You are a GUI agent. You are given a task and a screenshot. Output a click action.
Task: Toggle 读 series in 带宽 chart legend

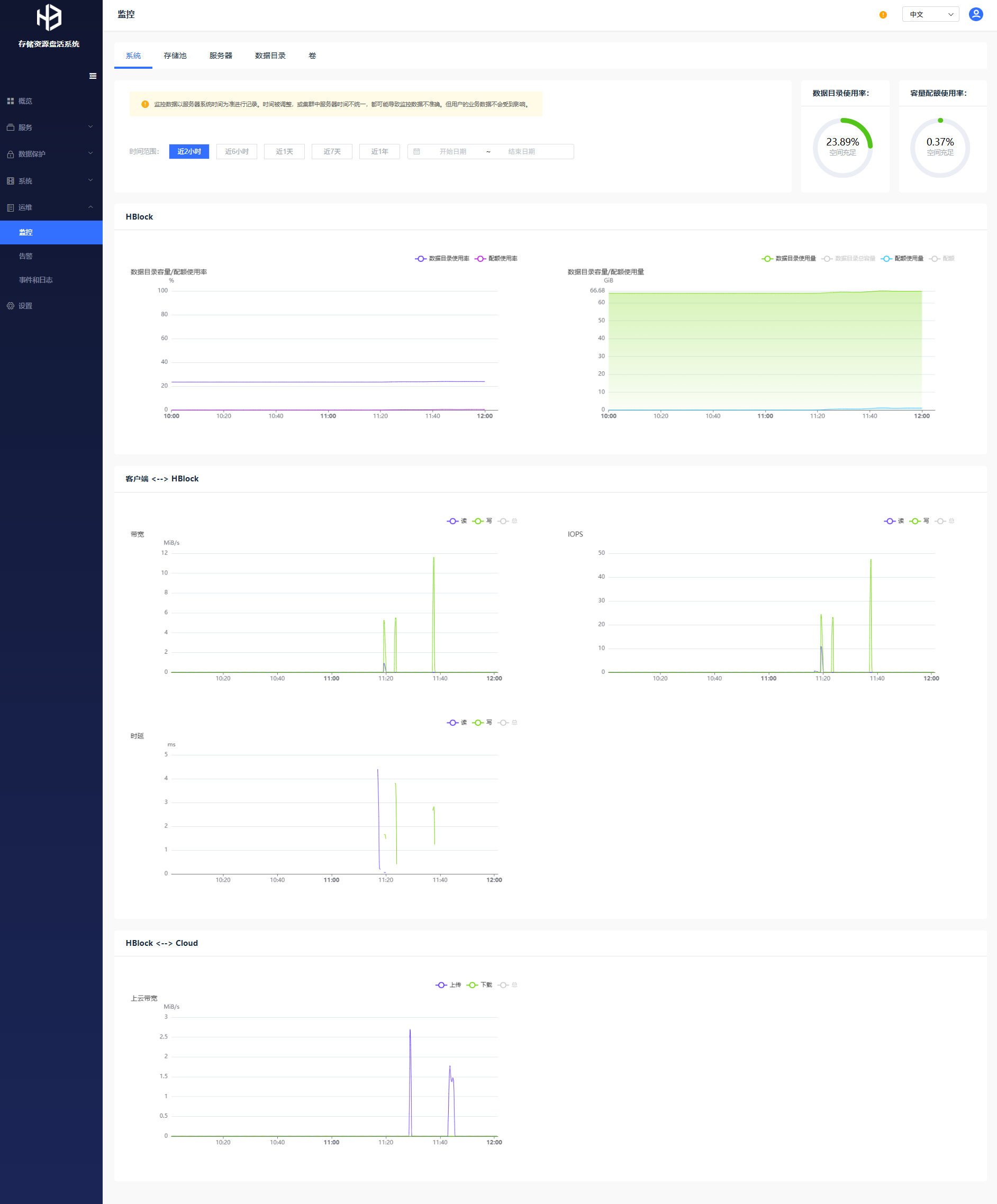[457, 521]
